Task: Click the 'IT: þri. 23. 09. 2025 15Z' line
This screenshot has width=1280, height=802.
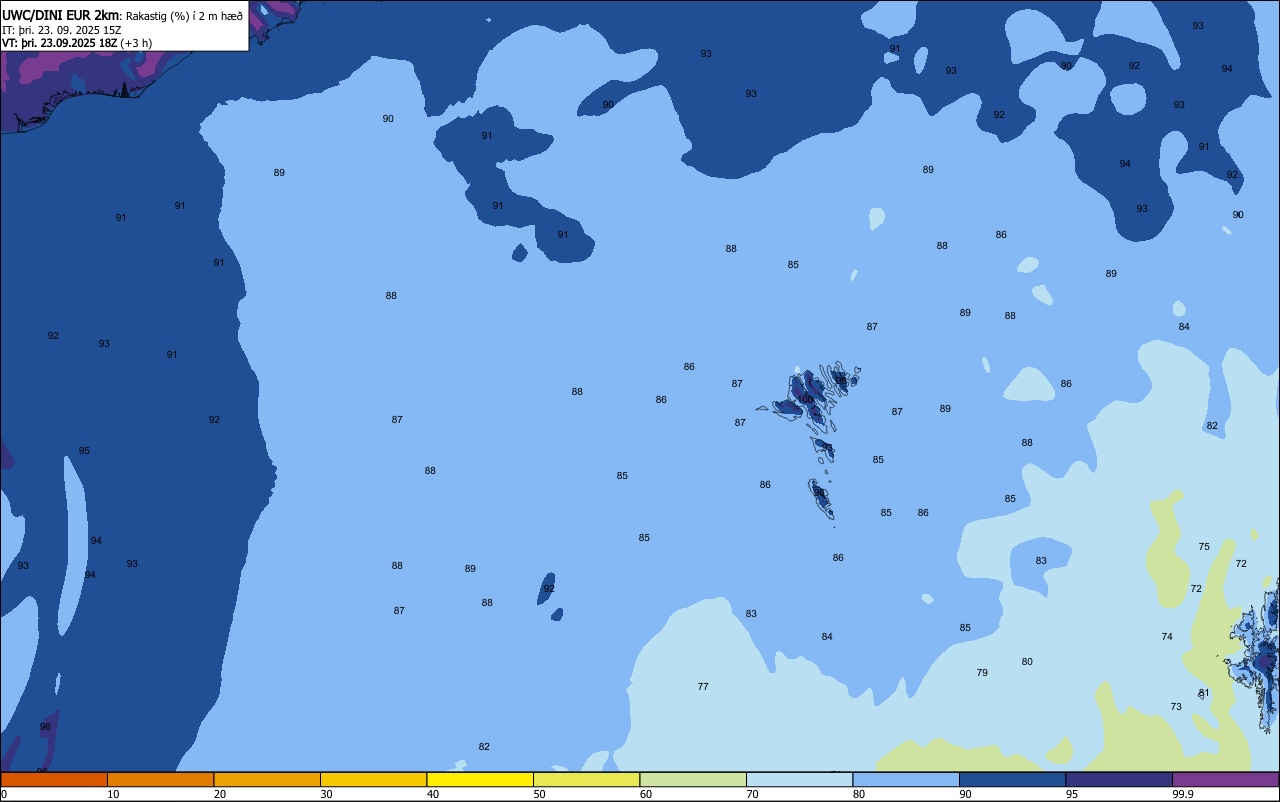Action: click(62, 29)
